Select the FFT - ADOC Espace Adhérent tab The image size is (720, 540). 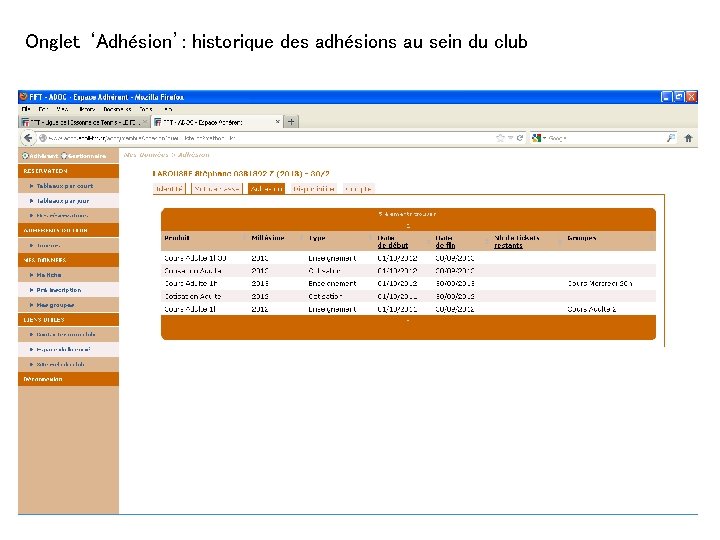coord(217,122)
